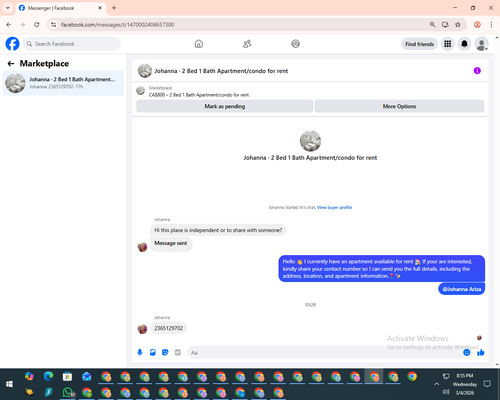Viewport: 500px width, 400px height.
Task: Open the zoom magnifier icon in address bar
Action: coord(432,25)
